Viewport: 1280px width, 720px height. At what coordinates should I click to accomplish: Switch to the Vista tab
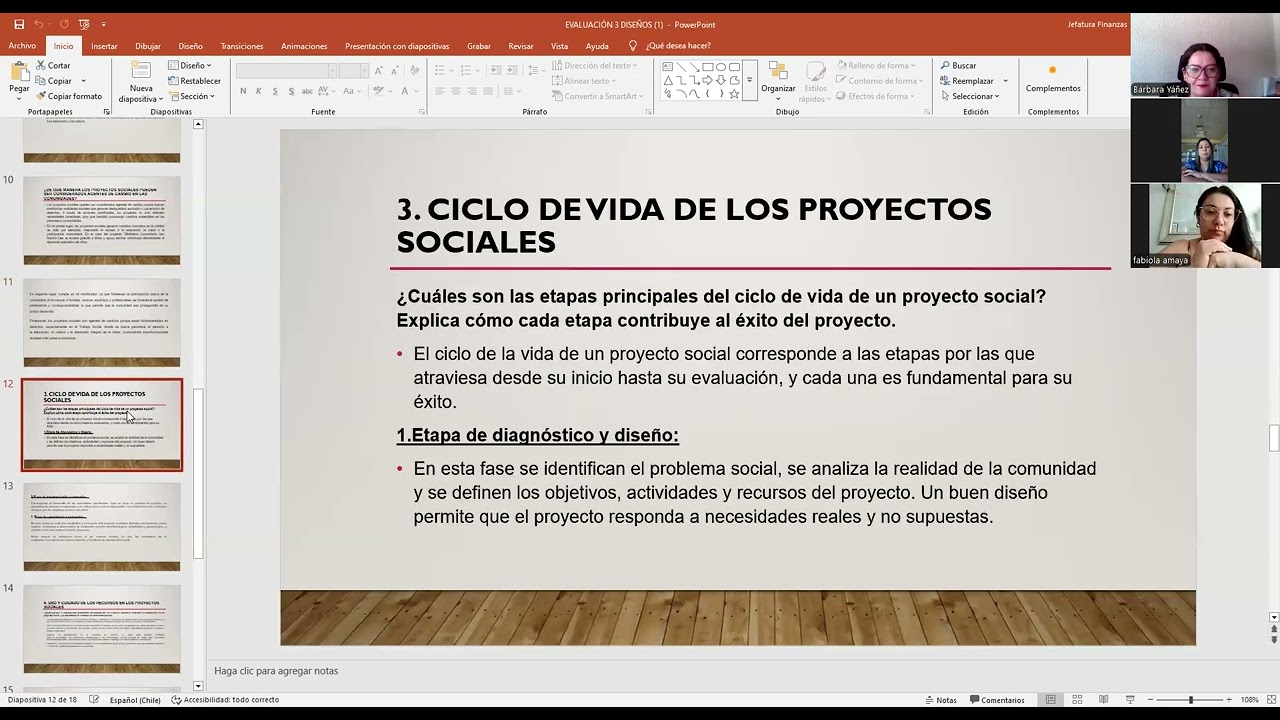pos(559,46)
